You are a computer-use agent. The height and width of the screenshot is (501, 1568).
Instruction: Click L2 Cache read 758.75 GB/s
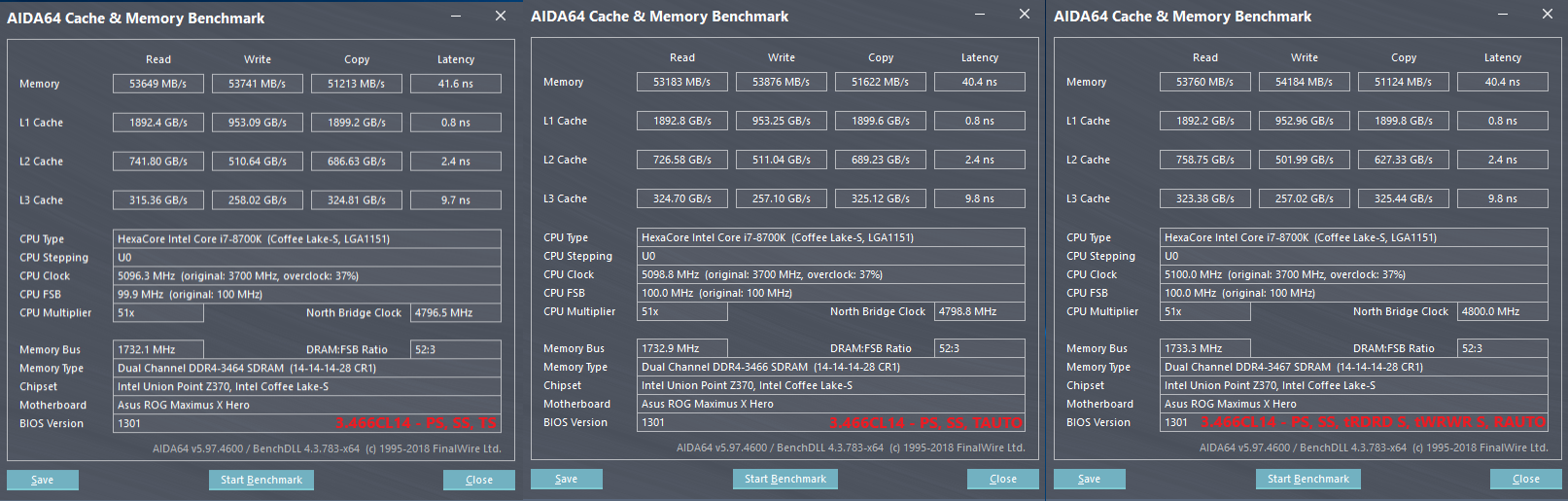[x=1205, y=160]
